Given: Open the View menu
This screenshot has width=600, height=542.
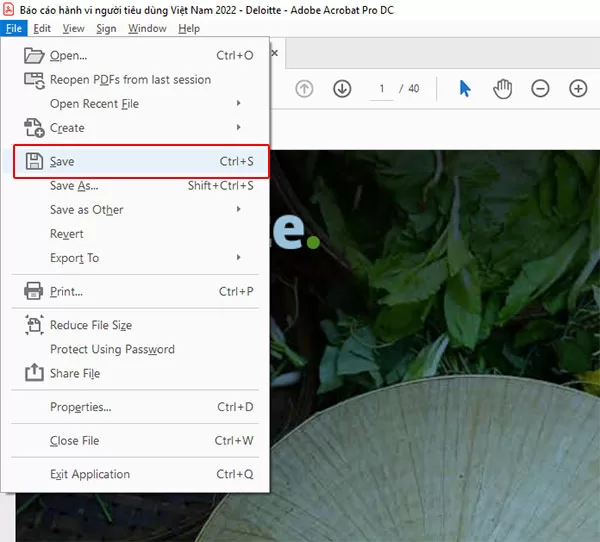Looking at the screenshot, I should coord(73,29).
